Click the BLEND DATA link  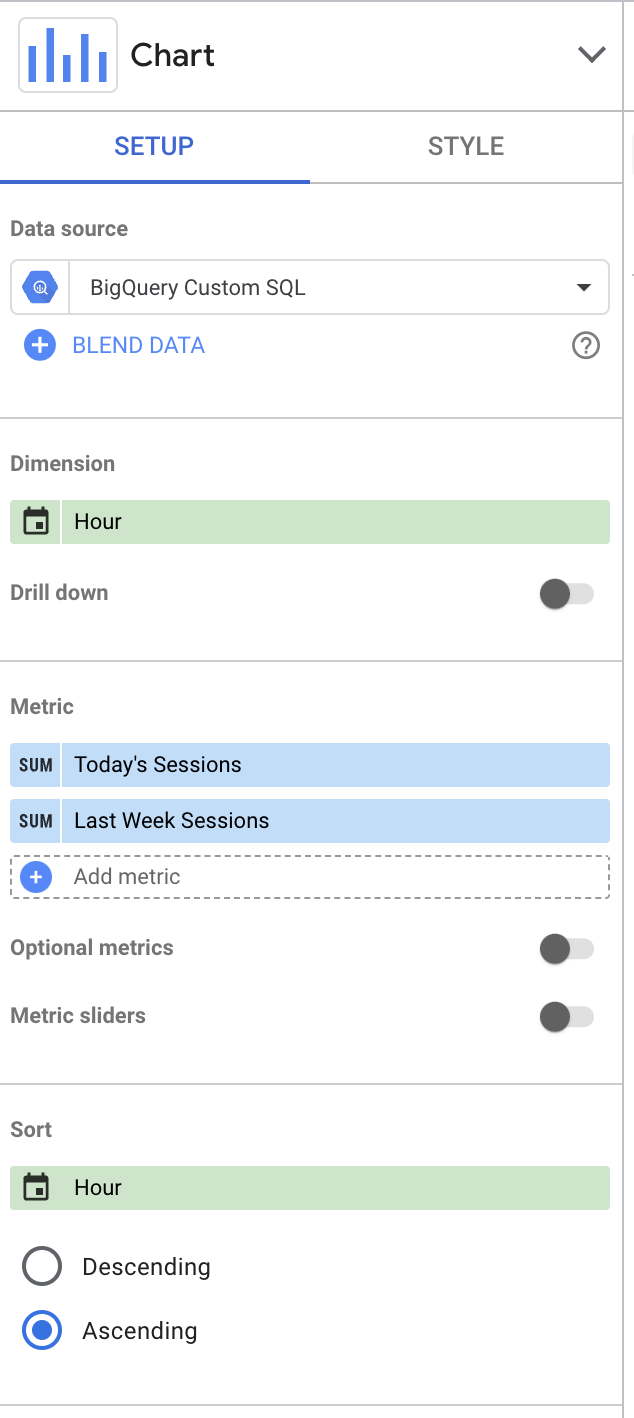139,346
